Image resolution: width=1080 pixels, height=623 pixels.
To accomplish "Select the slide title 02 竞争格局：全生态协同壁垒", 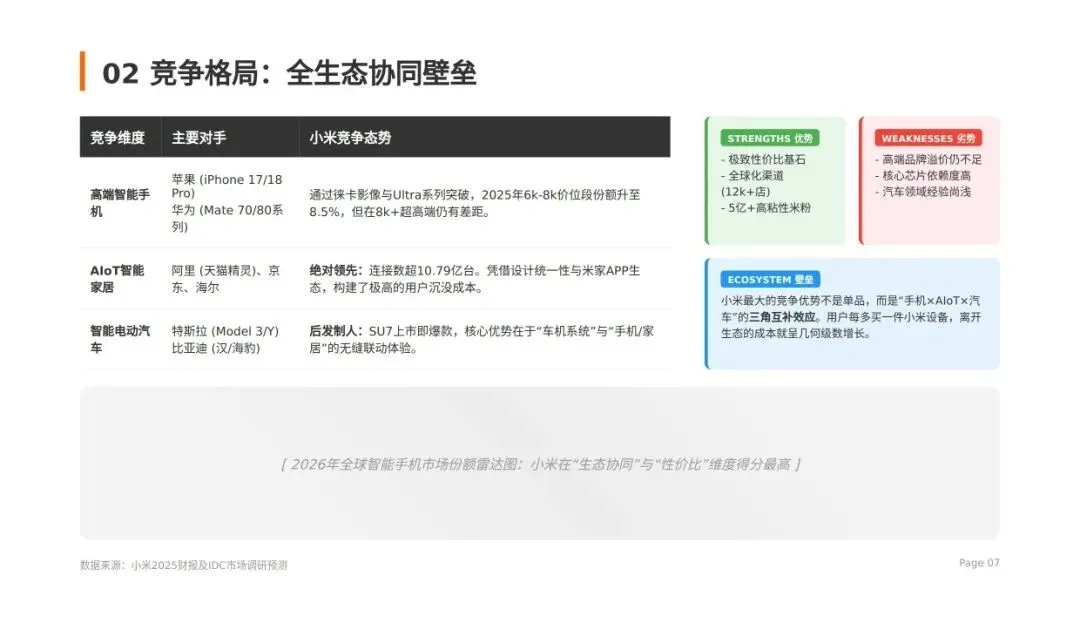I will (290, 71).
